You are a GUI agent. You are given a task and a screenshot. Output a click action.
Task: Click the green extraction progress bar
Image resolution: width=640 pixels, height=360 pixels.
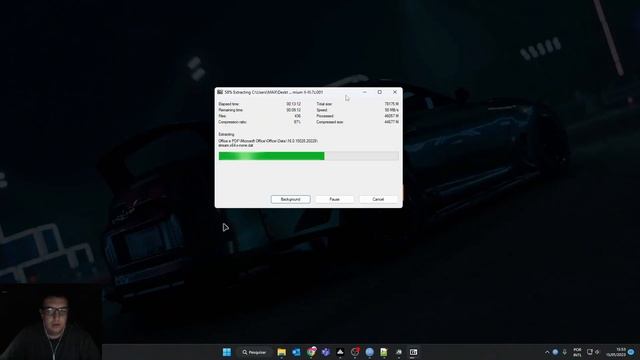click(309, 156)
